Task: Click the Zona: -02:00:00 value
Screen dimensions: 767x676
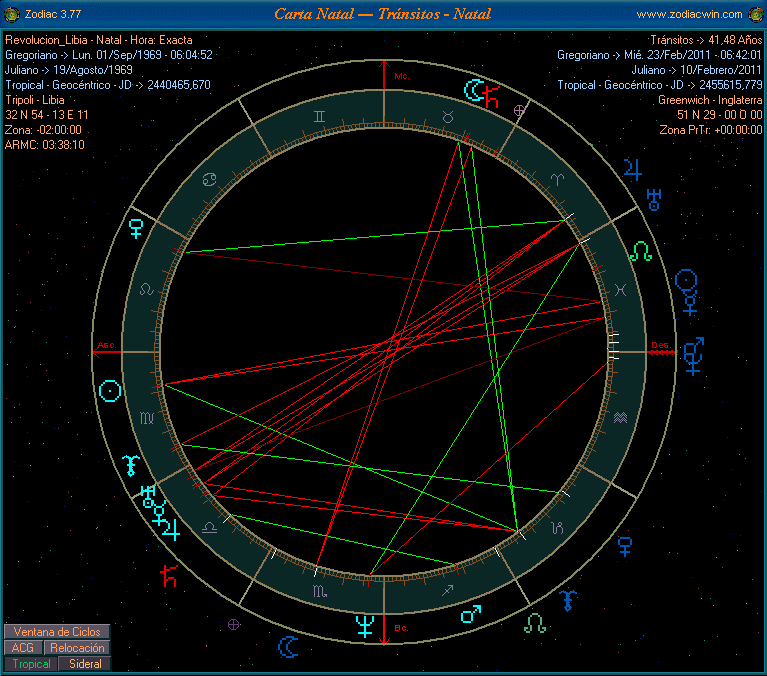Action: 43,130
